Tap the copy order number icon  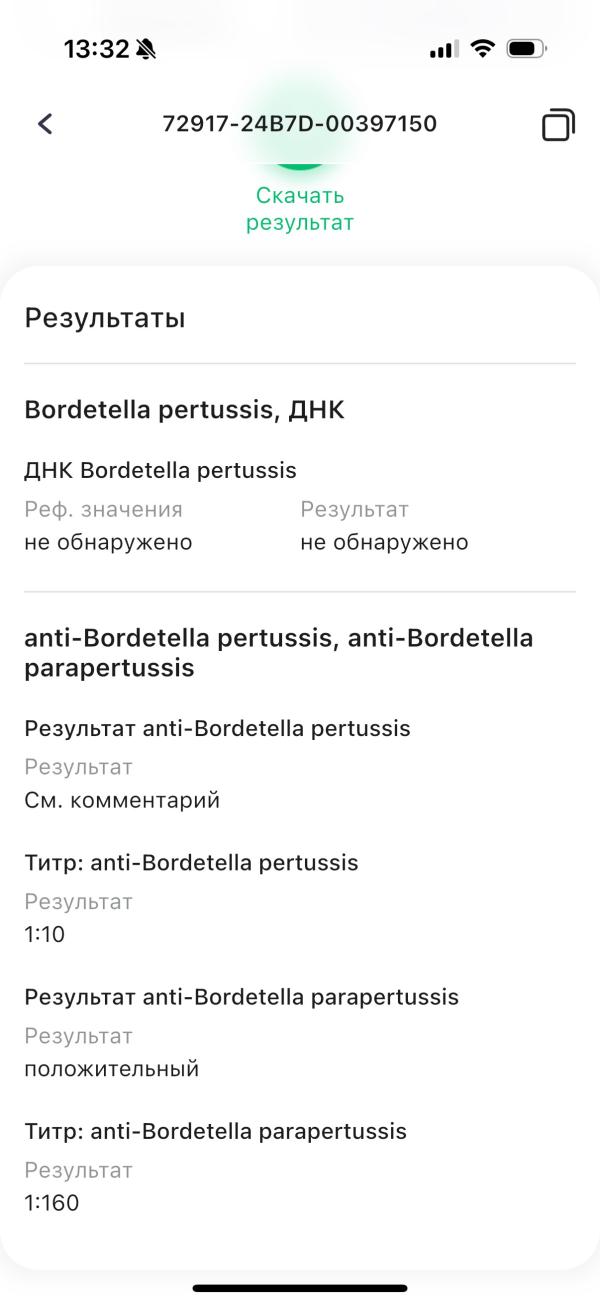(x=558, y=125)
